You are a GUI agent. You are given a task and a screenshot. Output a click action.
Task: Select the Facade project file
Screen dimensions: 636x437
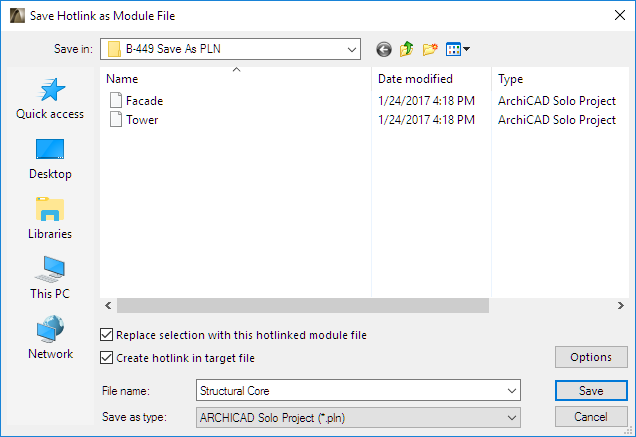click(x=144, y=101)
